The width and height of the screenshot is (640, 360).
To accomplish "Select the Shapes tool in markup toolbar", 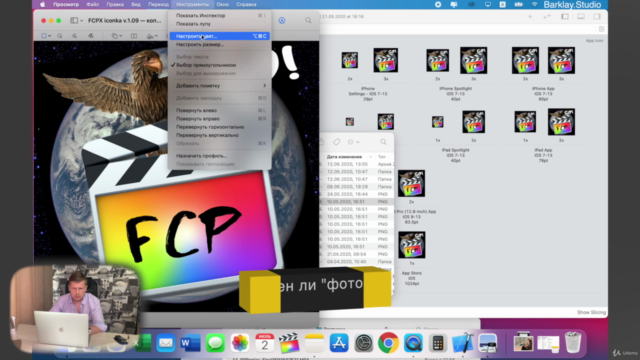I will click(115, 36).
